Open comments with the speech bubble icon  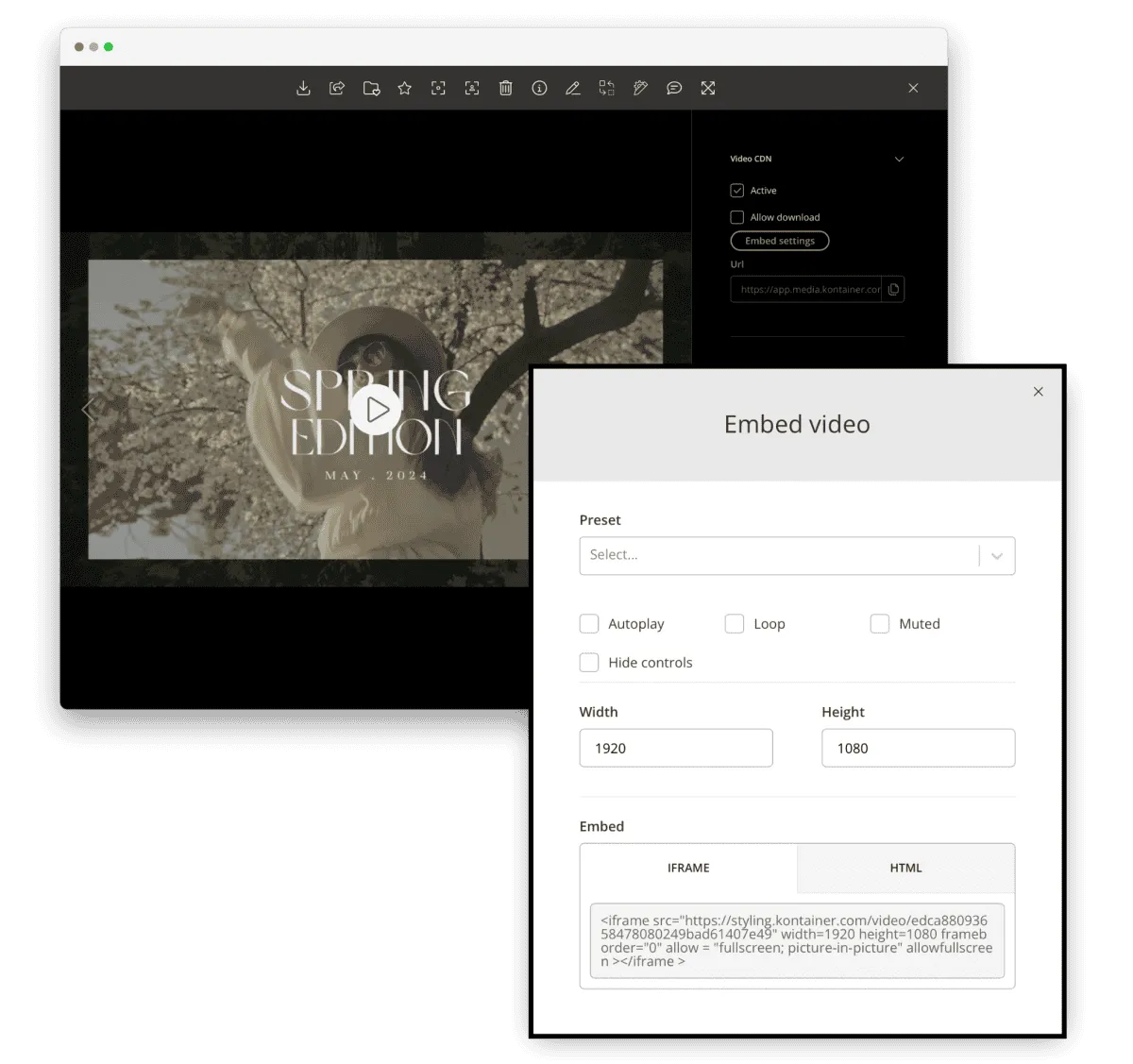tap(674, 88)
